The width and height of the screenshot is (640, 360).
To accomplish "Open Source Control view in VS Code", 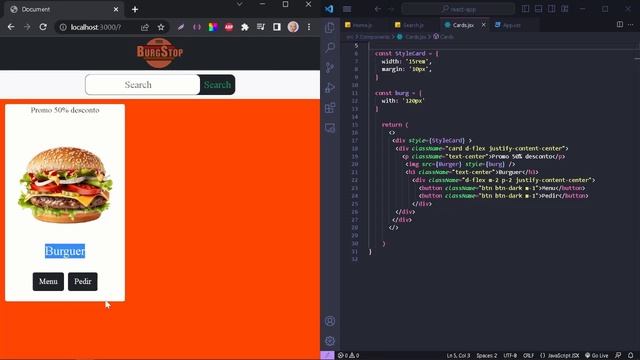I will 330,67.
